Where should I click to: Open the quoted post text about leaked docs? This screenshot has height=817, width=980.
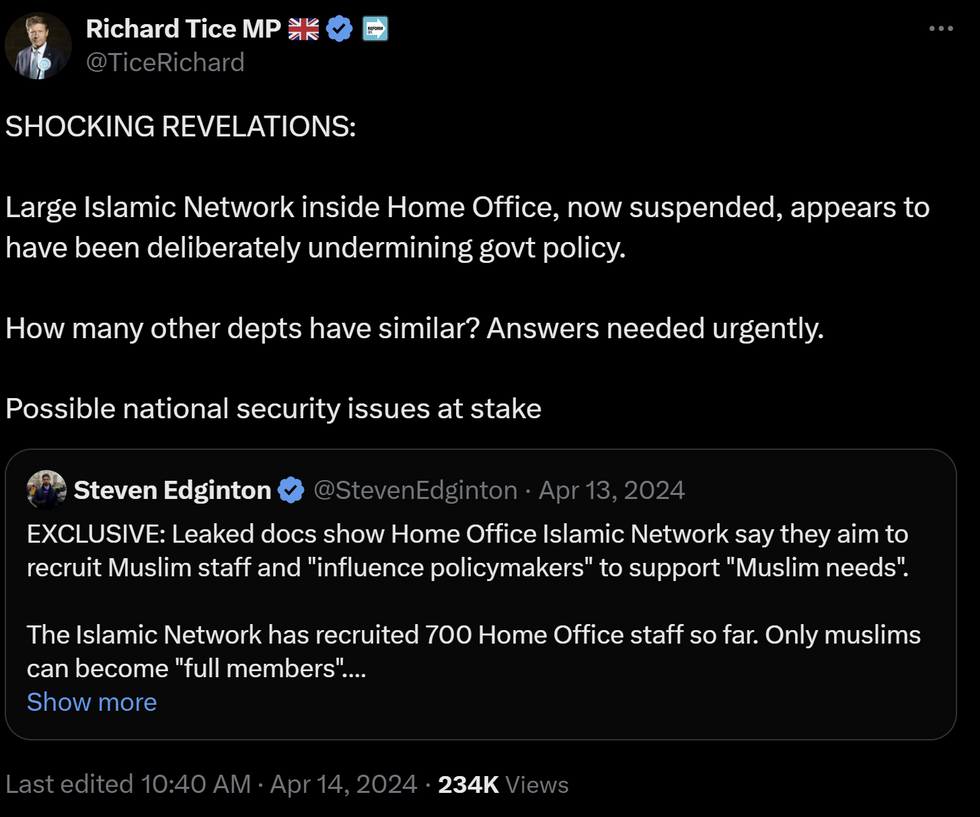pyautogui.click(x=468, y=551)
